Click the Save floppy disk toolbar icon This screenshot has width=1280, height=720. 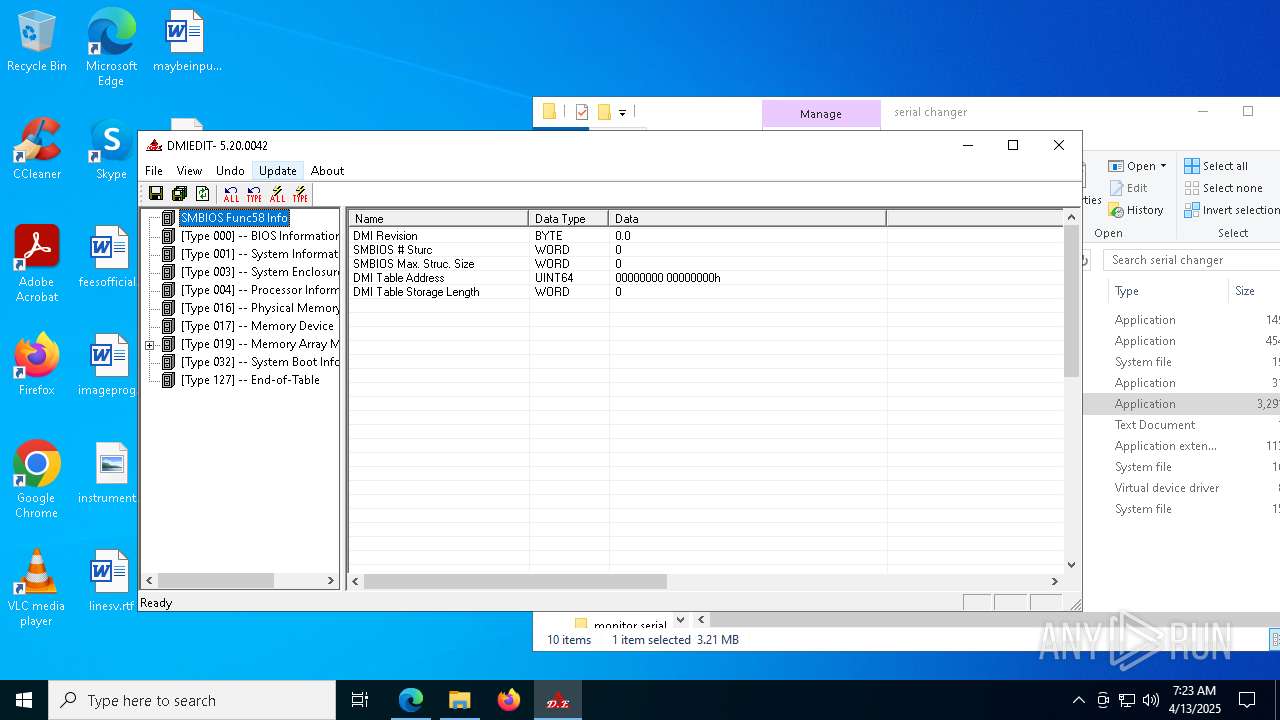156,194
